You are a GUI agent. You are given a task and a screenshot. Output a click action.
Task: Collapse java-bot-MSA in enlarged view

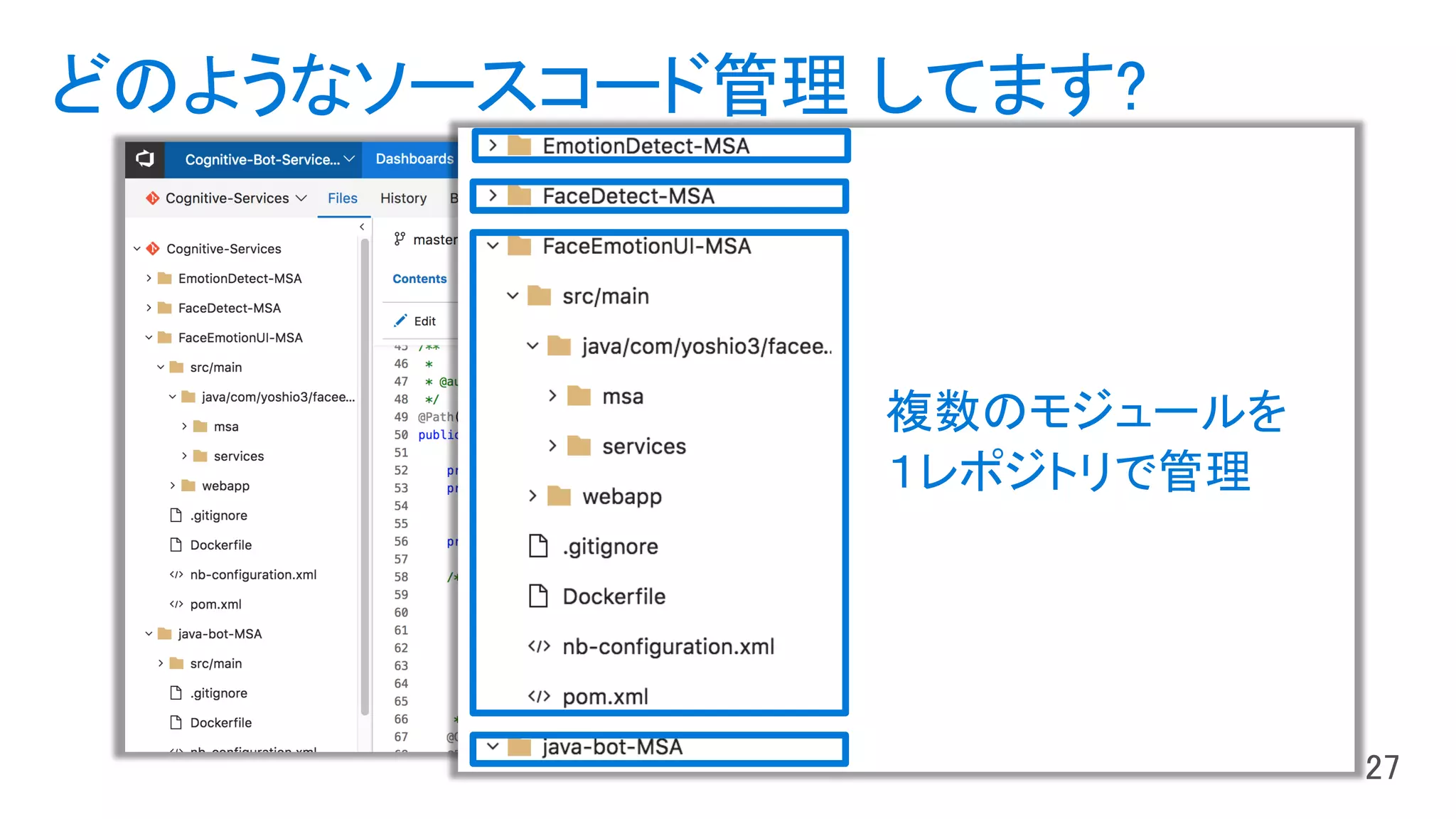(x=493, y=746)
